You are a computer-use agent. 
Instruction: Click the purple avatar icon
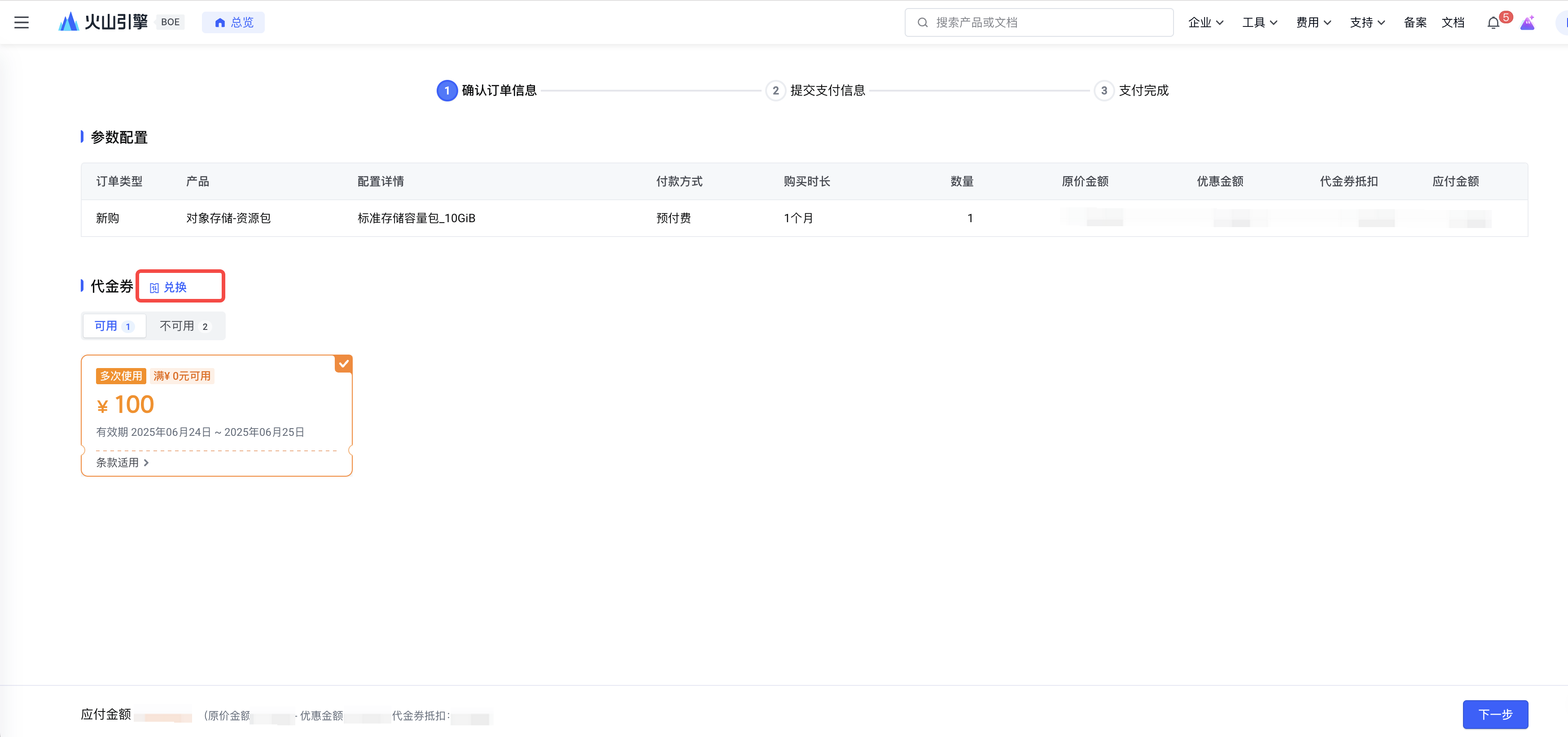(1527, 23)
